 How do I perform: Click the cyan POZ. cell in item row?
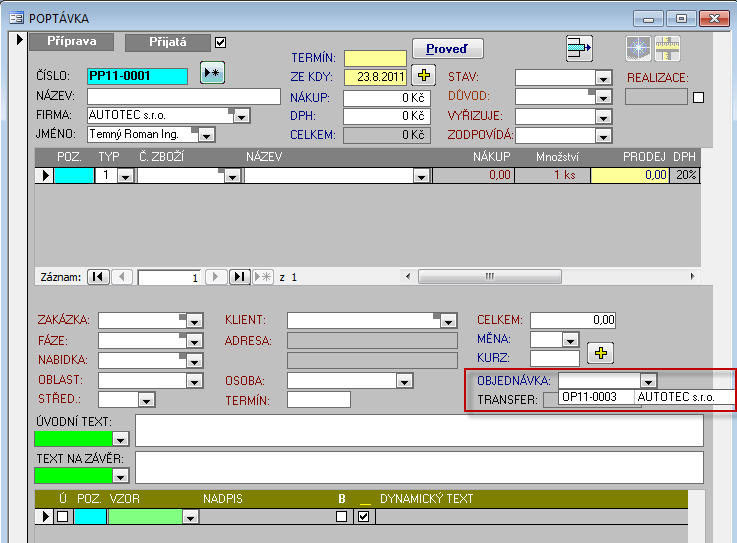coord(74,175)
